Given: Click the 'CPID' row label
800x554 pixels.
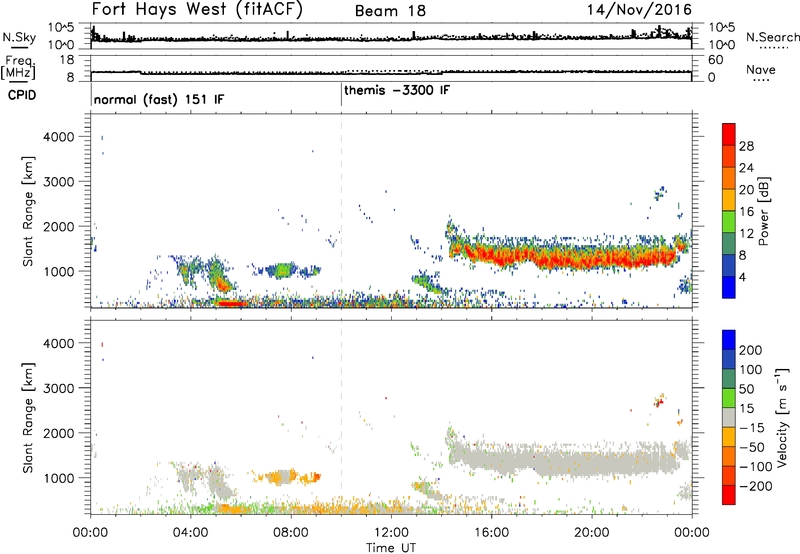Looking at the screenshot, I should pos(21,95).
